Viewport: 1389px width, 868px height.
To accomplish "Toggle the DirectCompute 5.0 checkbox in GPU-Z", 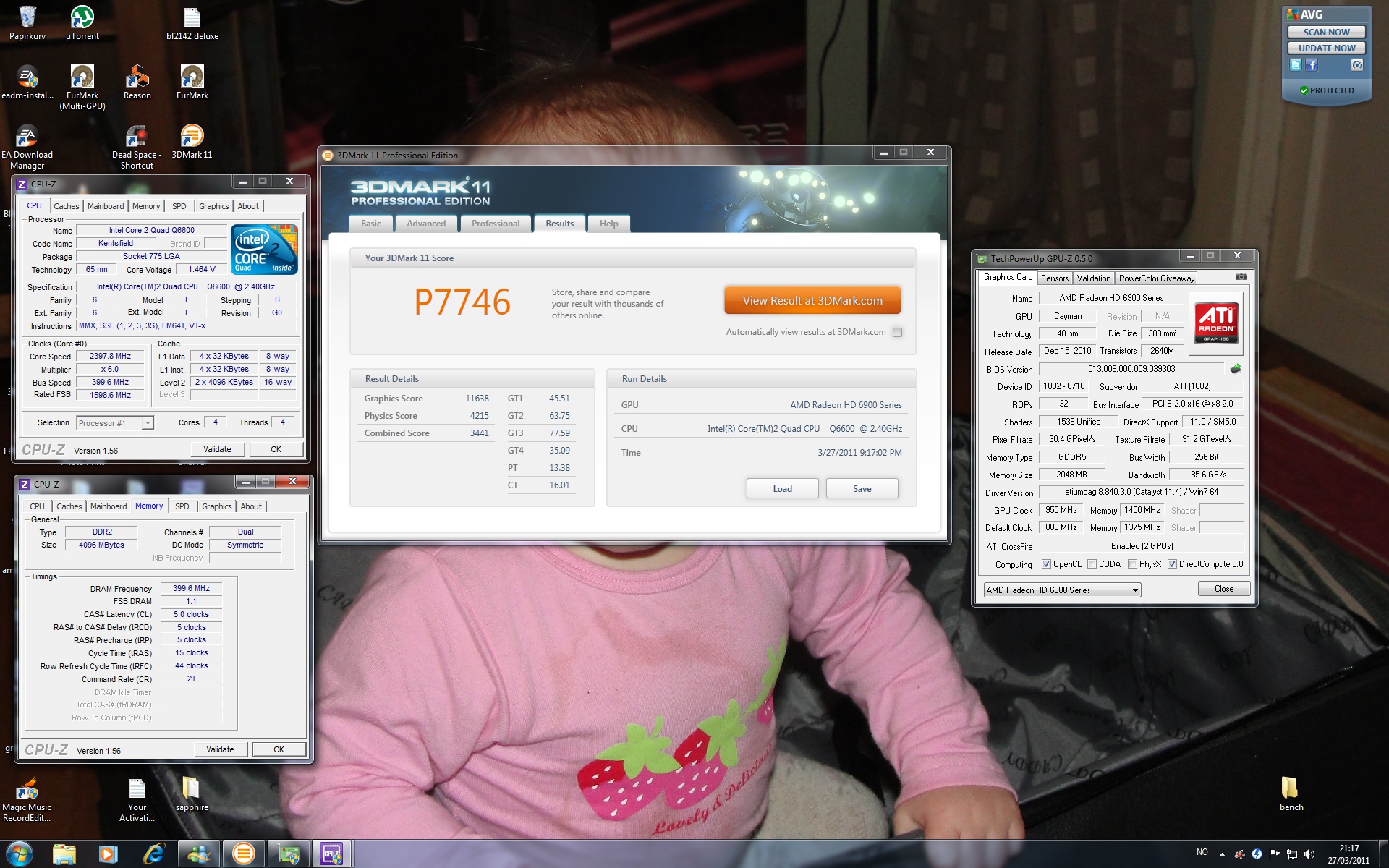I will point(1172,564).
